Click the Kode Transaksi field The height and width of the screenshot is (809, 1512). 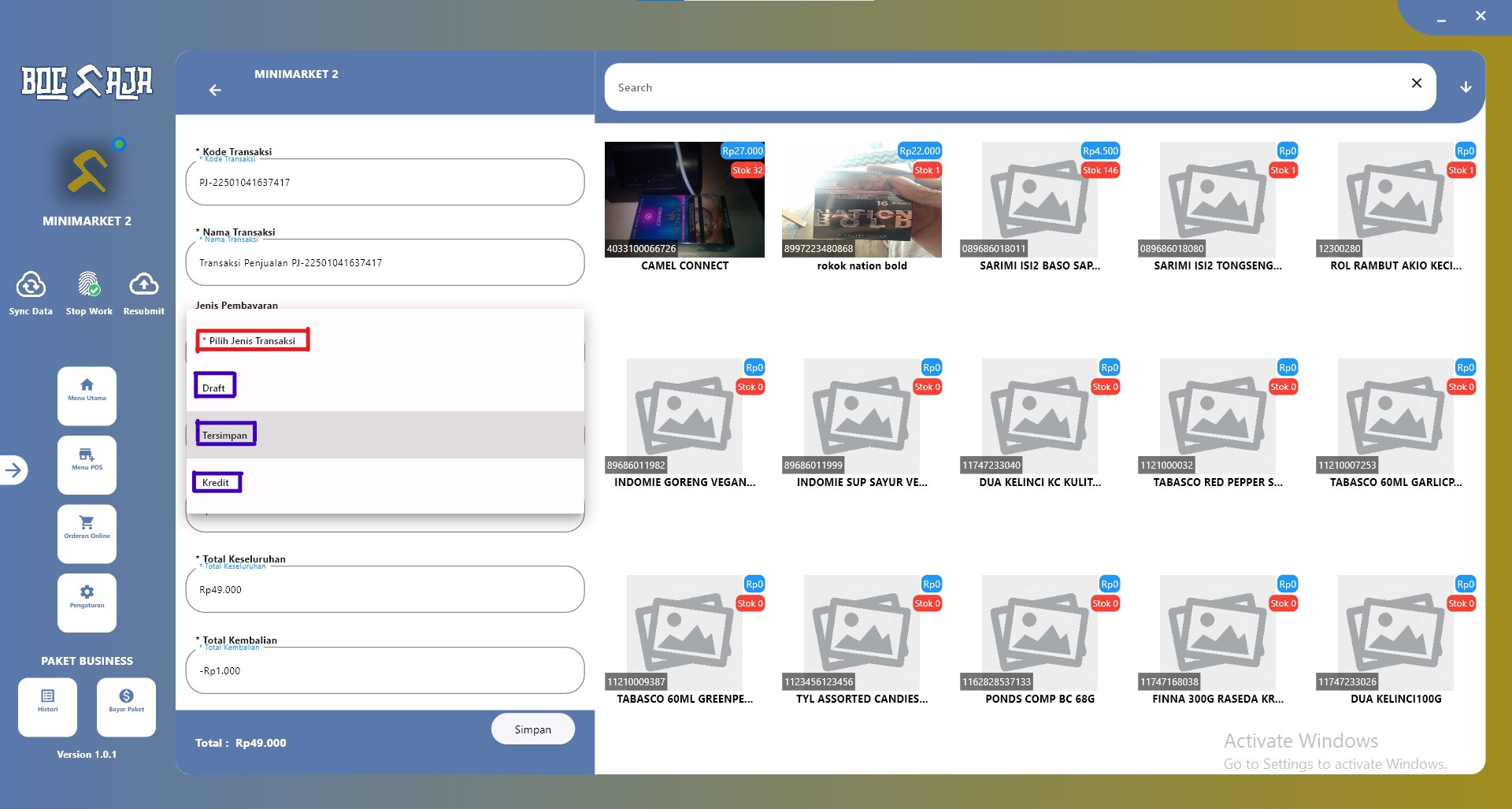click(x=385, y=182)
